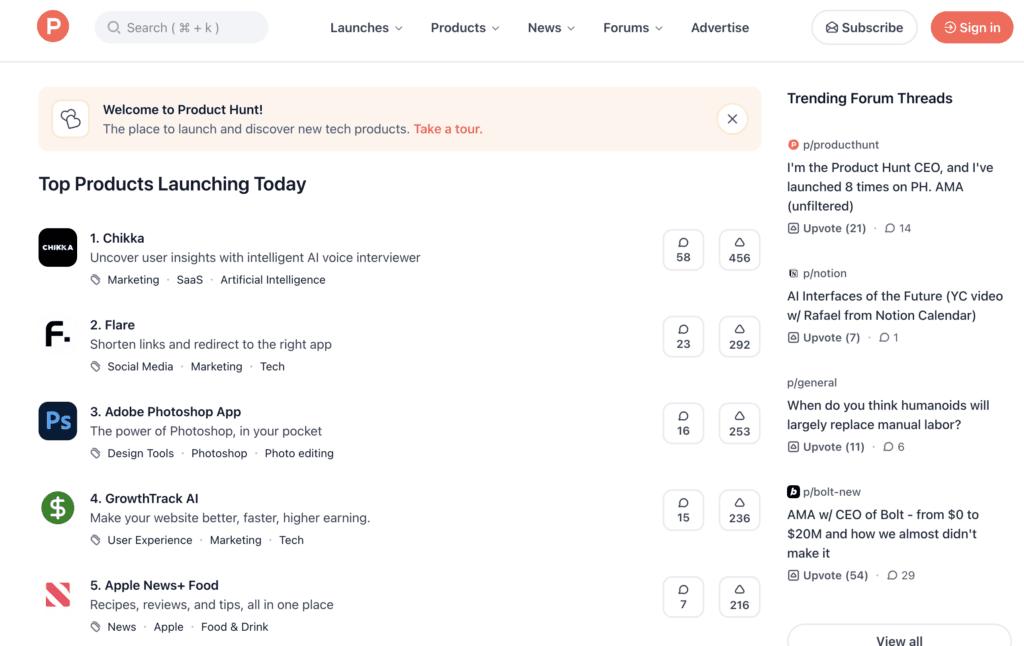Open comments for Adobe Photoshop App (16)
Viewport: 1024px width, 646px height.
[x=683, y=423]
